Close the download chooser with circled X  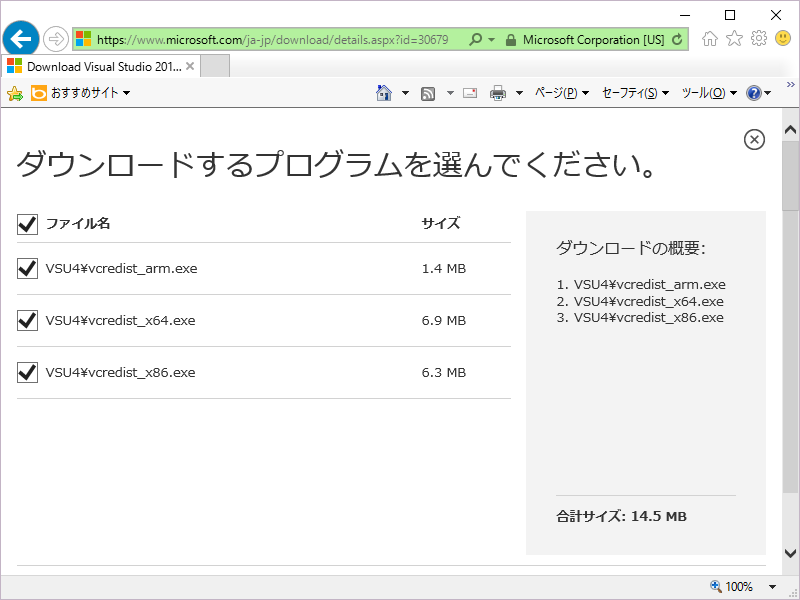tap(754, 139)
